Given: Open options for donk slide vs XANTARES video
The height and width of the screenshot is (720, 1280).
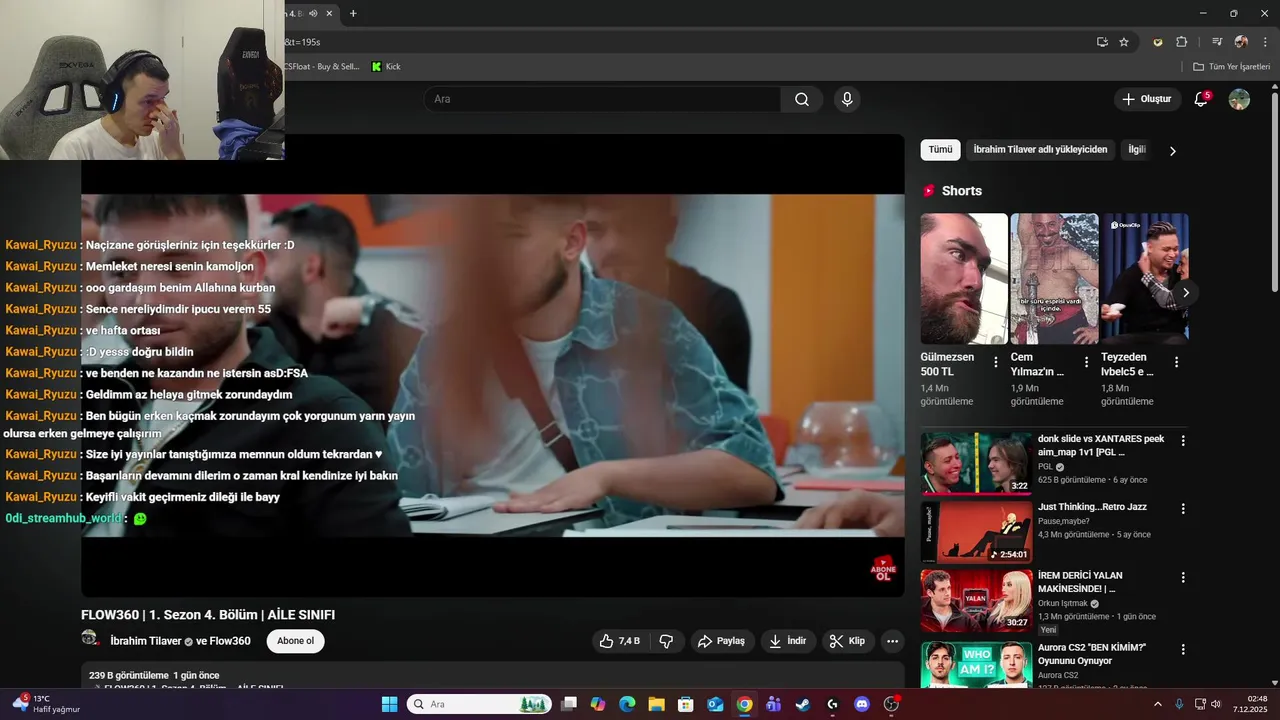Looking at the screenshot, I should (1183, 440).
